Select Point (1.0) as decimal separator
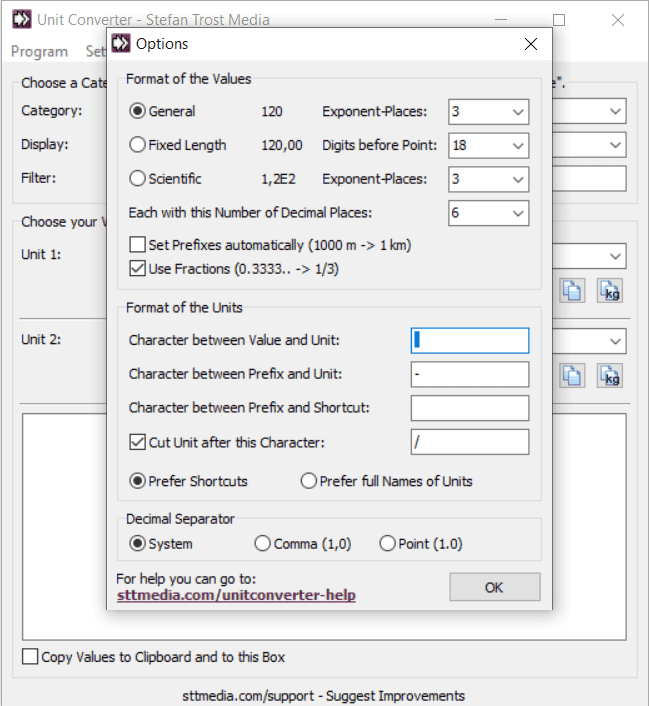Screen dimensions: 649x706 point(388,544)
